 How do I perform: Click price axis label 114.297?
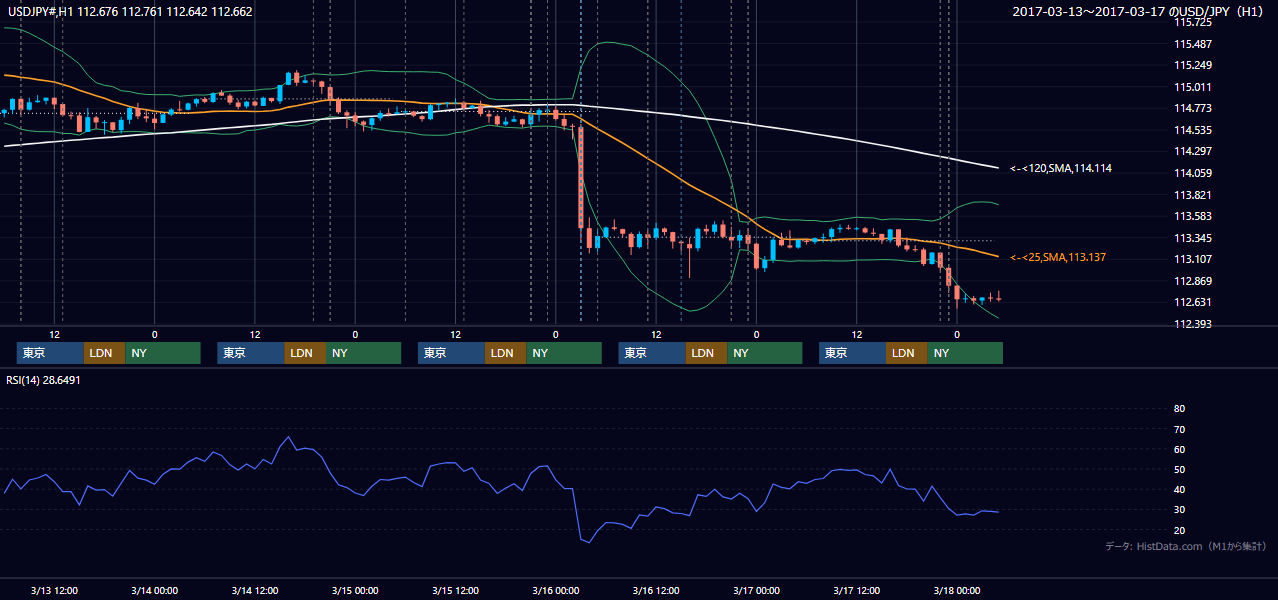point(1193,151)
